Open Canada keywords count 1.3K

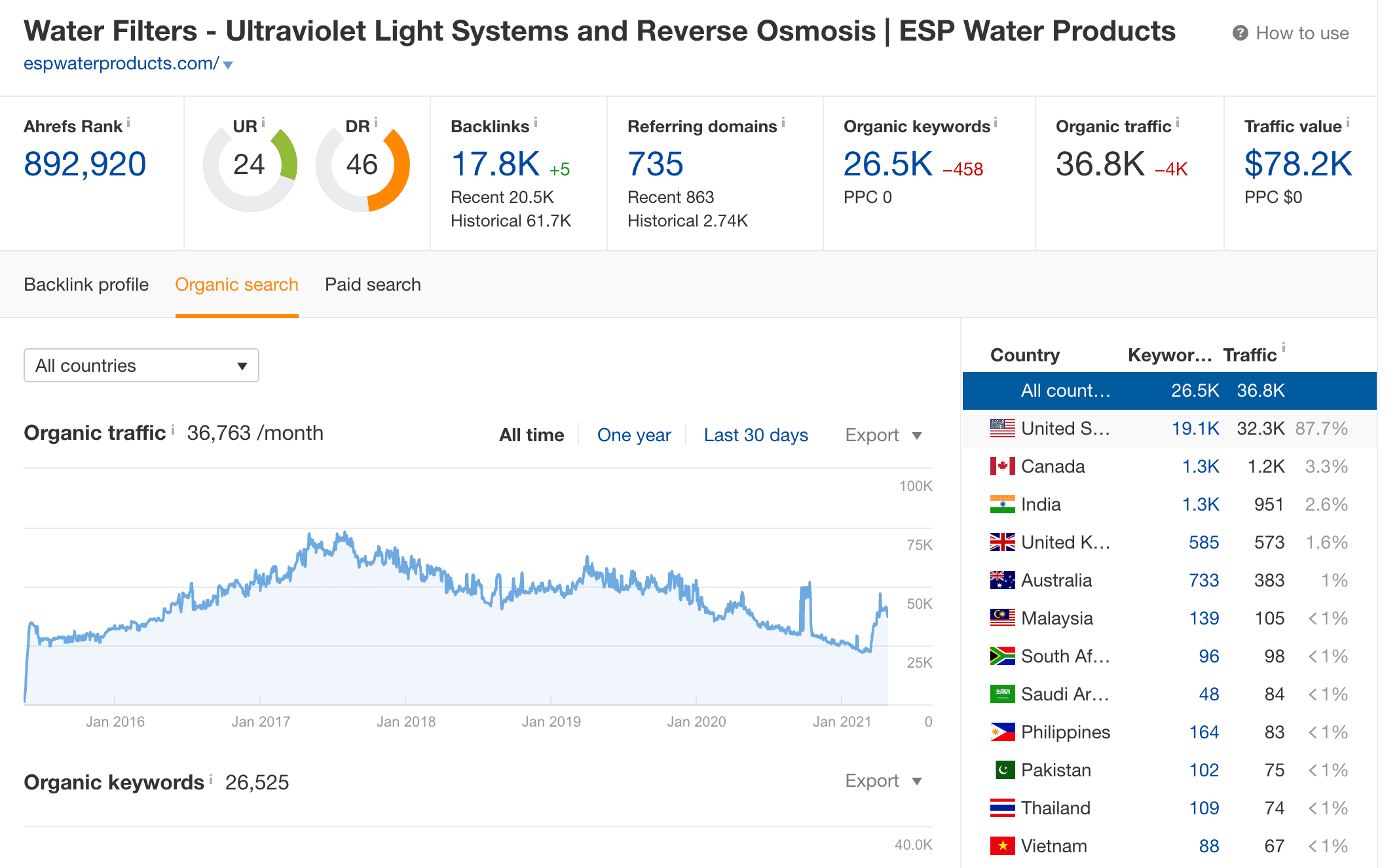click(x=1201, y=467)
